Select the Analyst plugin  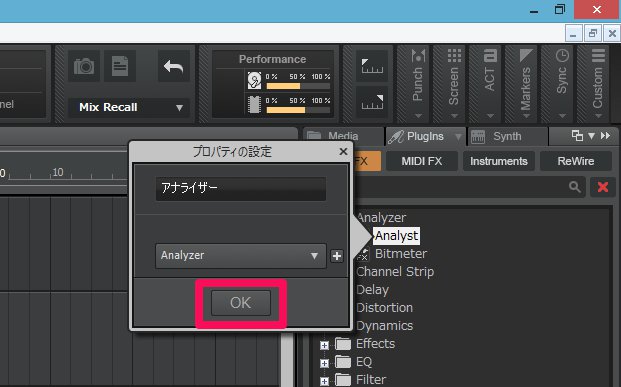tap(396, 236)
